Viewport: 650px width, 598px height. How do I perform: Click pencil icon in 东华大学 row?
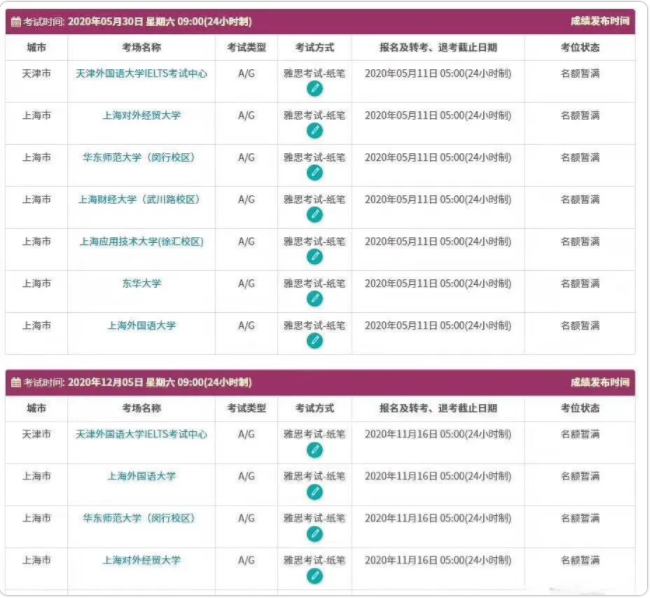click(315, 299)
